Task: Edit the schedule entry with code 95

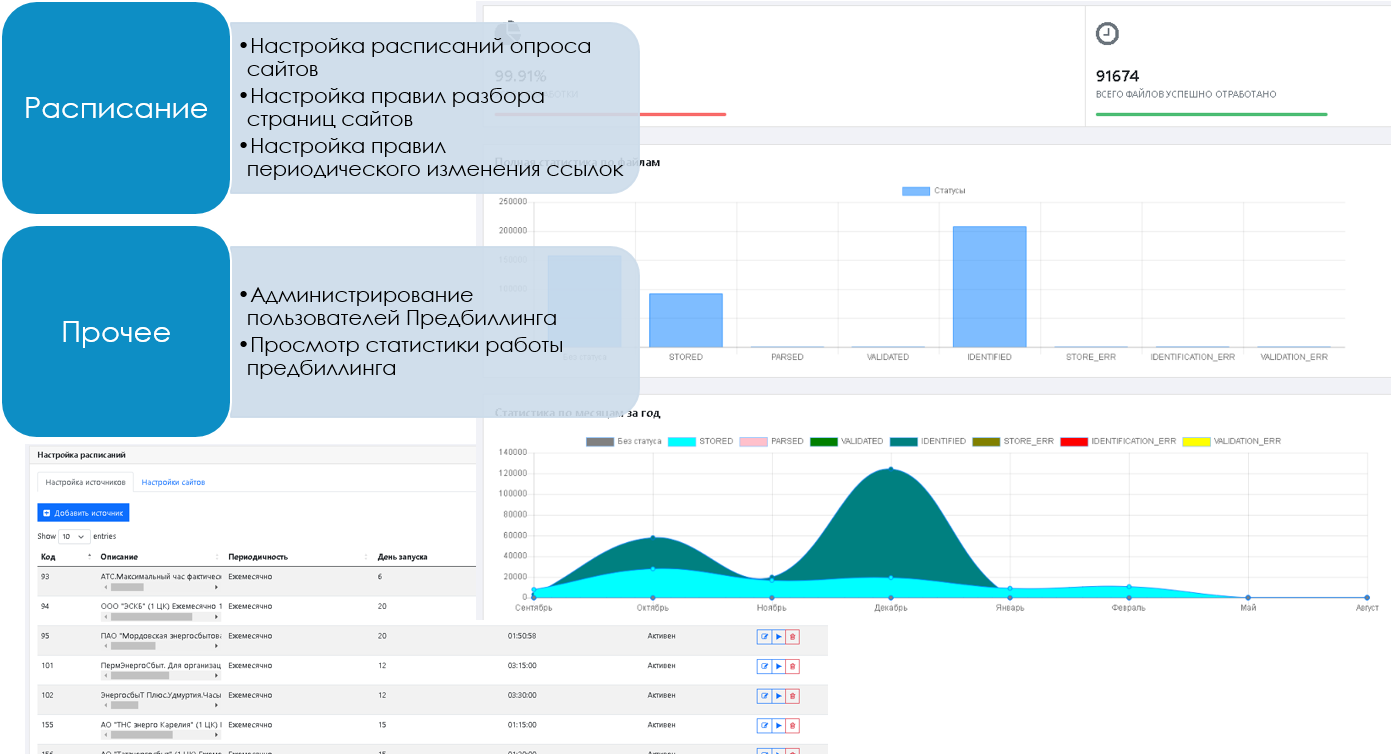Action: click(764, 637)
